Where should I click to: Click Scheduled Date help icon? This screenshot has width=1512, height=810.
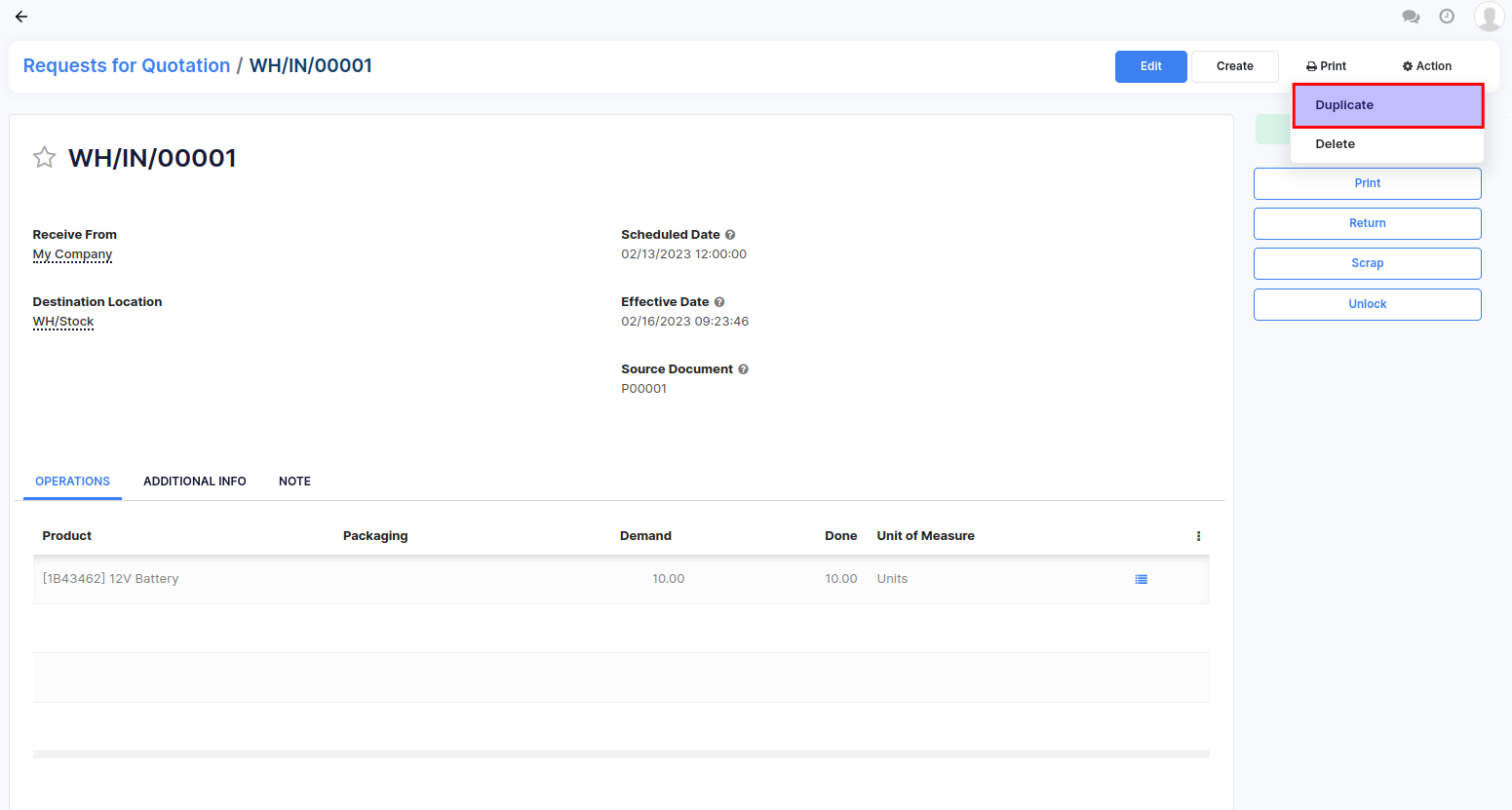730,235
